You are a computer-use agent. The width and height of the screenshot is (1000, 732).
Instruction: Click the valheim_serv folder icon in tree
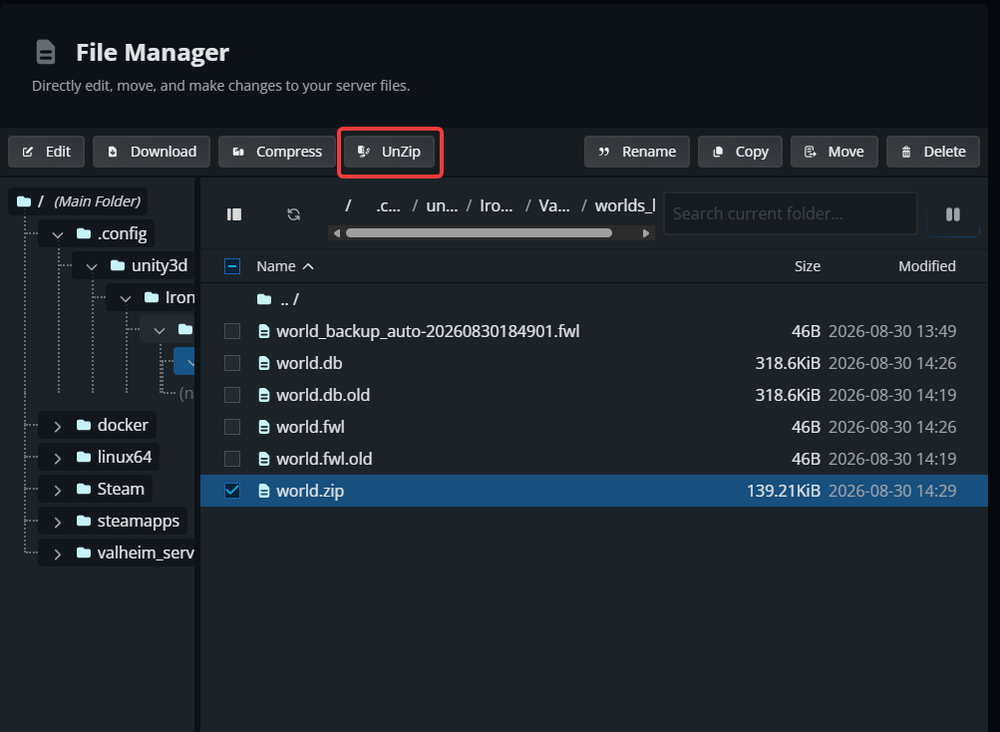click(x=84, y=552)
